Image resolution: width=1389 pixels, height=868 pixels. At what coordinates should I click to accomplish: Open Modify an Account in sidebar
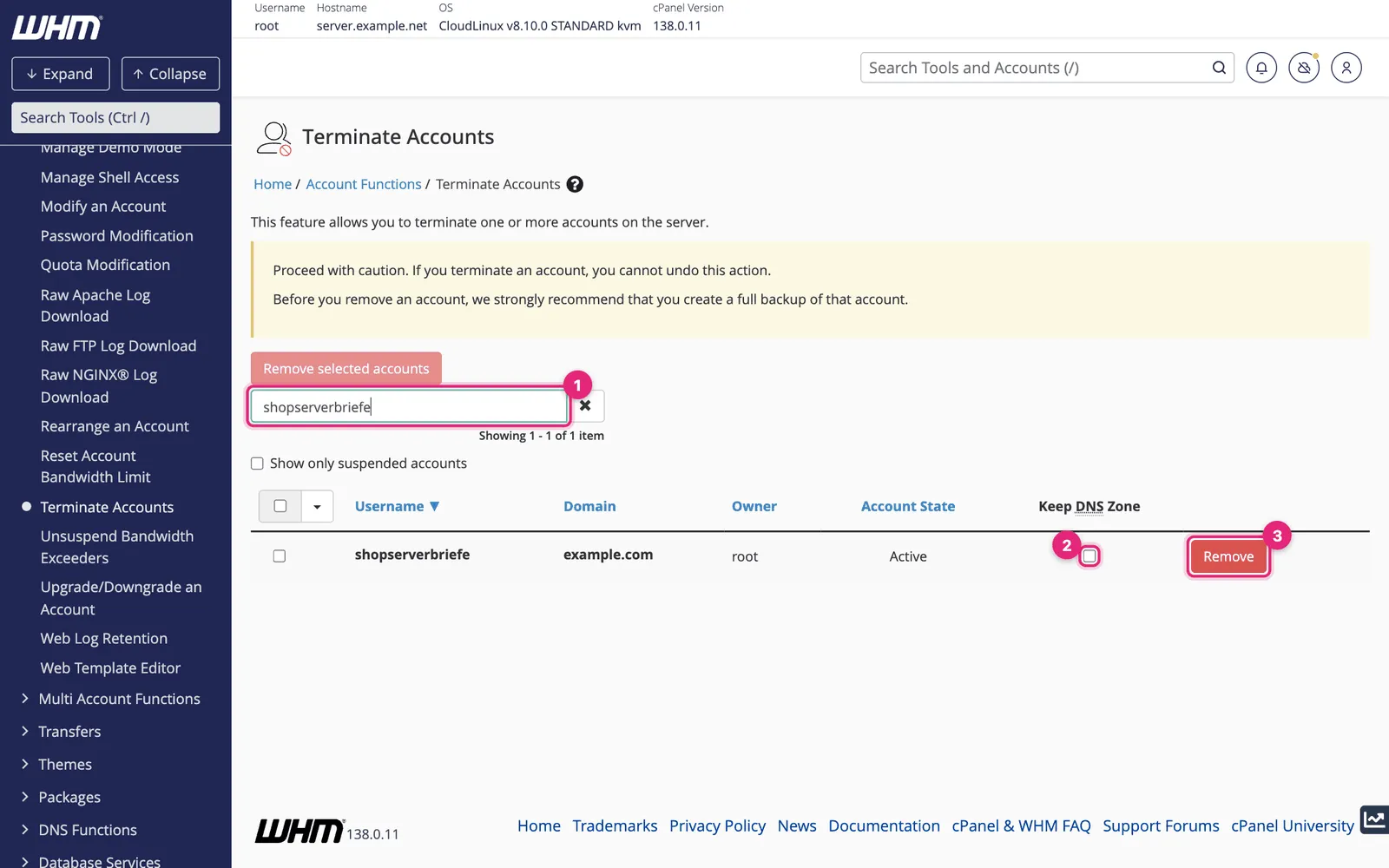[103, 207]
